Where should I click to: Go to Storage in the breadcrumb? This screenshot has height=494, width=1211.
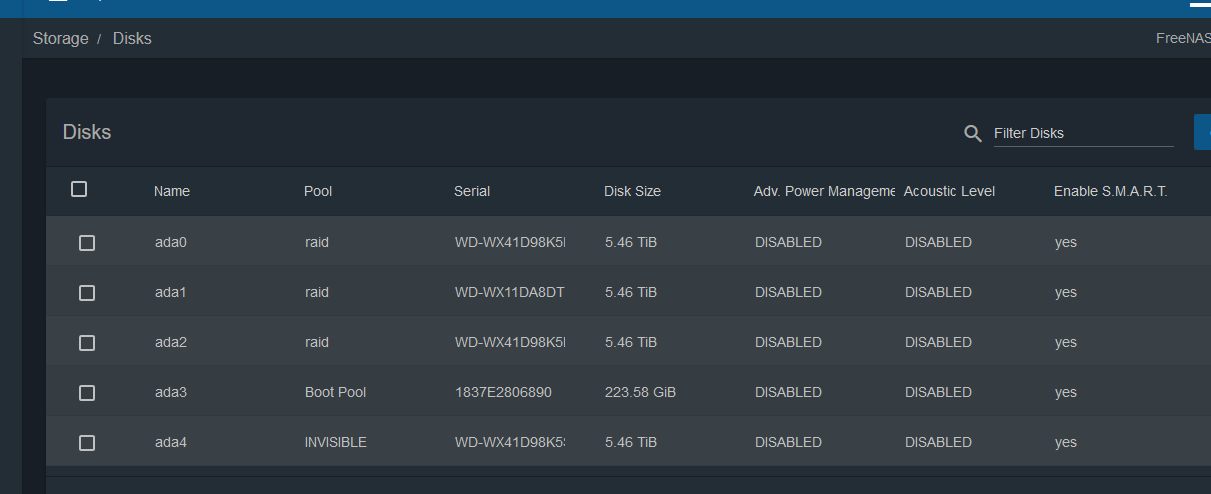[x=60, y=39]
